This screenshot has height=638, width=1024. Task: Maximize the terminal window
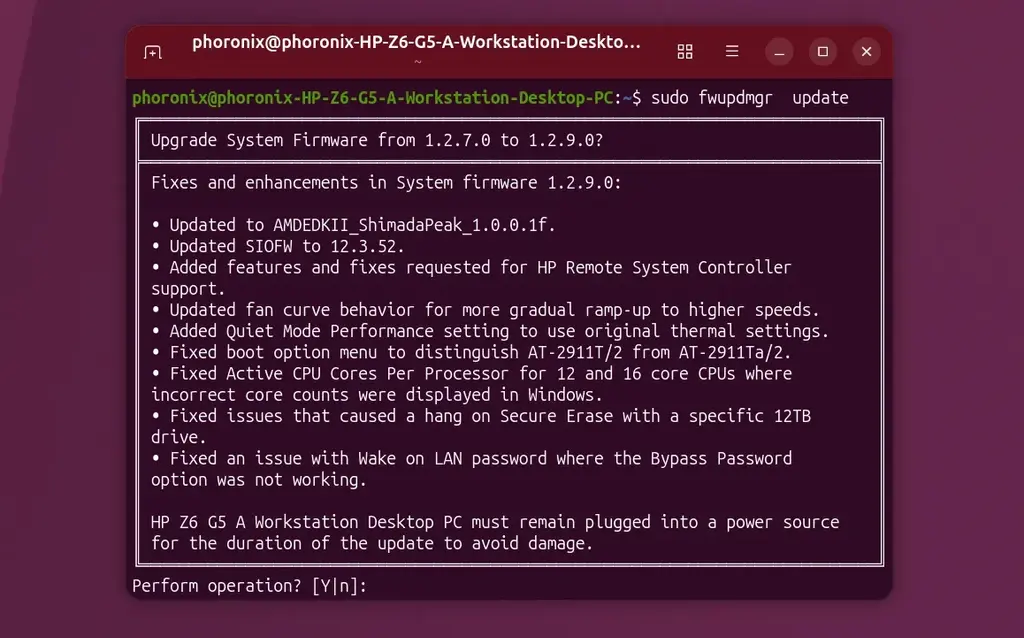[823, 52]
